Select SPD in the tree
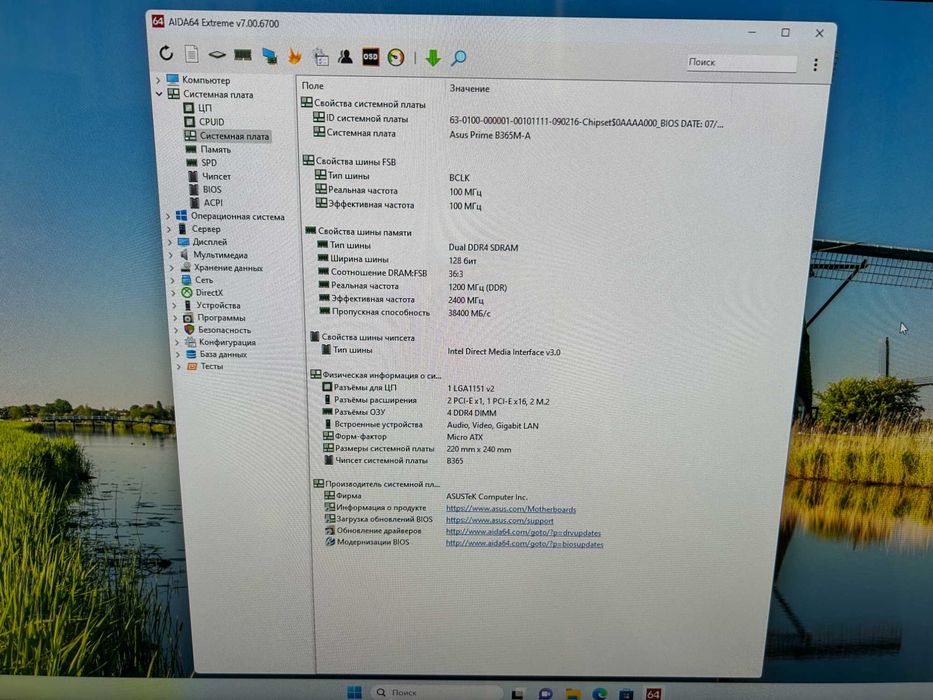Screen dimensions: 933x700 (x=209, y=162)
